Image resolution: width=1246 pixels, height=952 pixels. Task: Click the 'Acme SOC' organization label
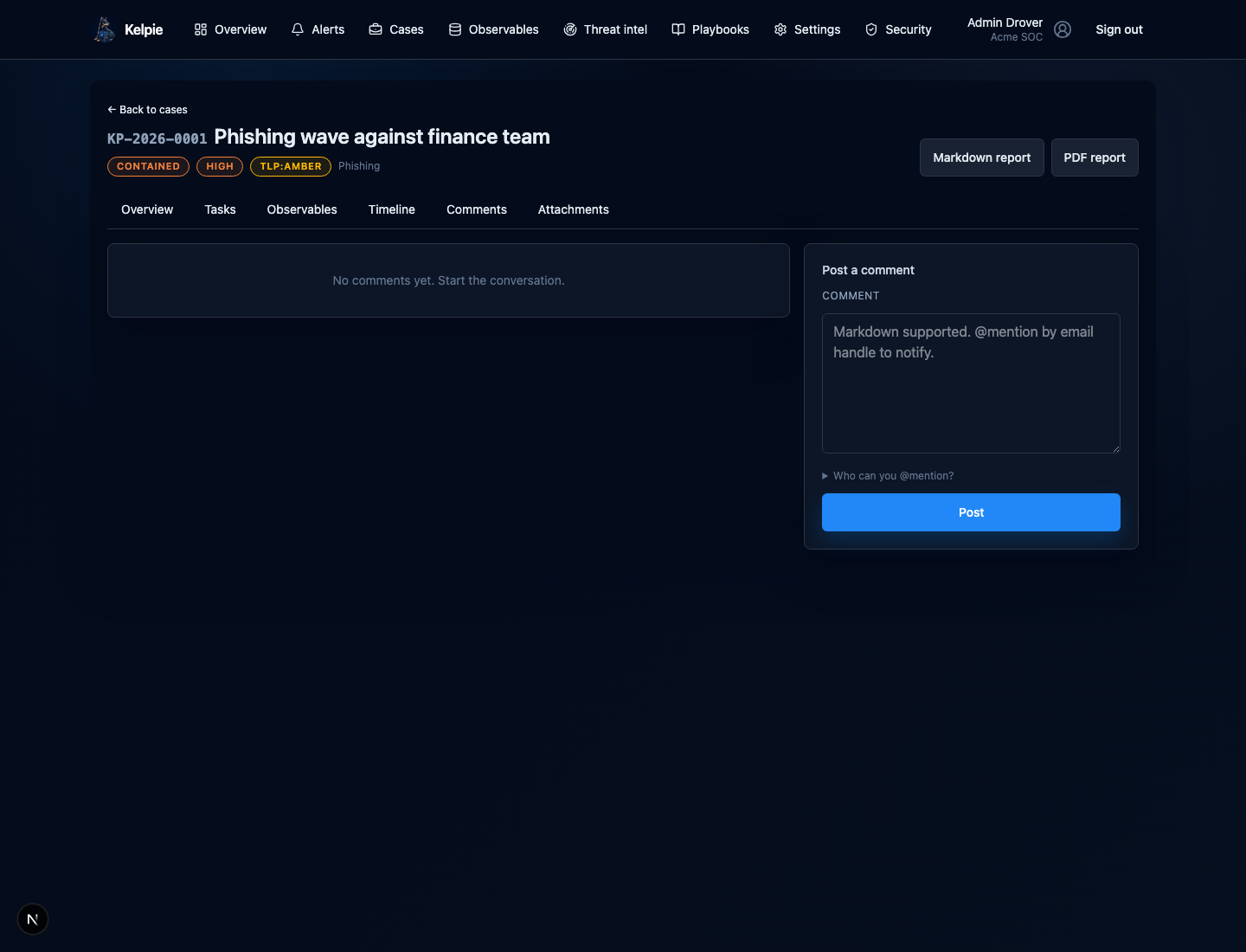pos(1017,37)
